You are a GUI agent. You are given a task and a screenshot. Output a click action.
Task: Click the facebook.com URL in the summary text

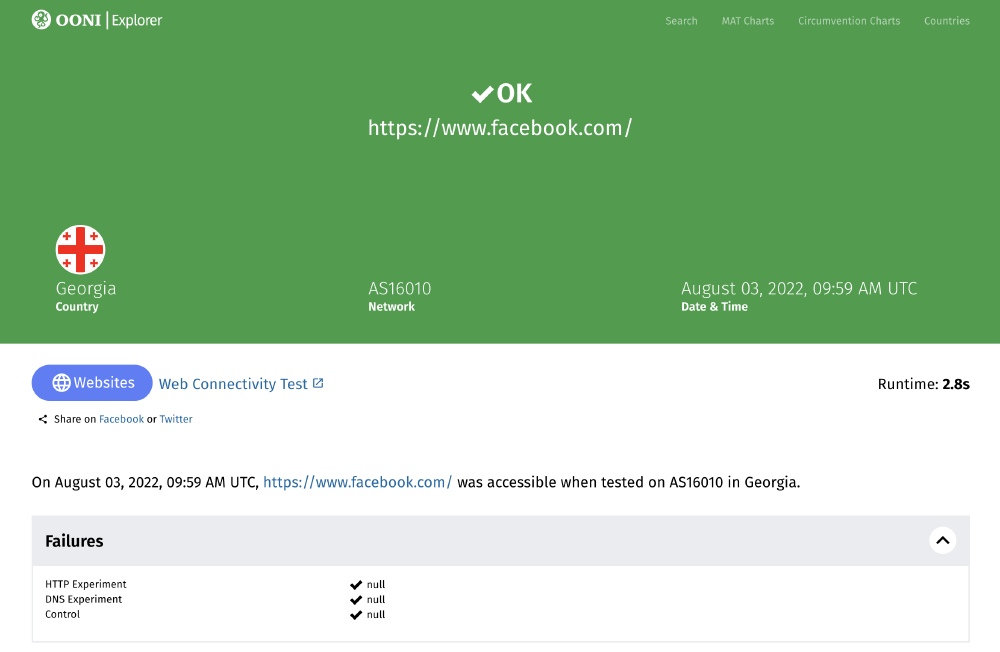(x=357, y=481)
